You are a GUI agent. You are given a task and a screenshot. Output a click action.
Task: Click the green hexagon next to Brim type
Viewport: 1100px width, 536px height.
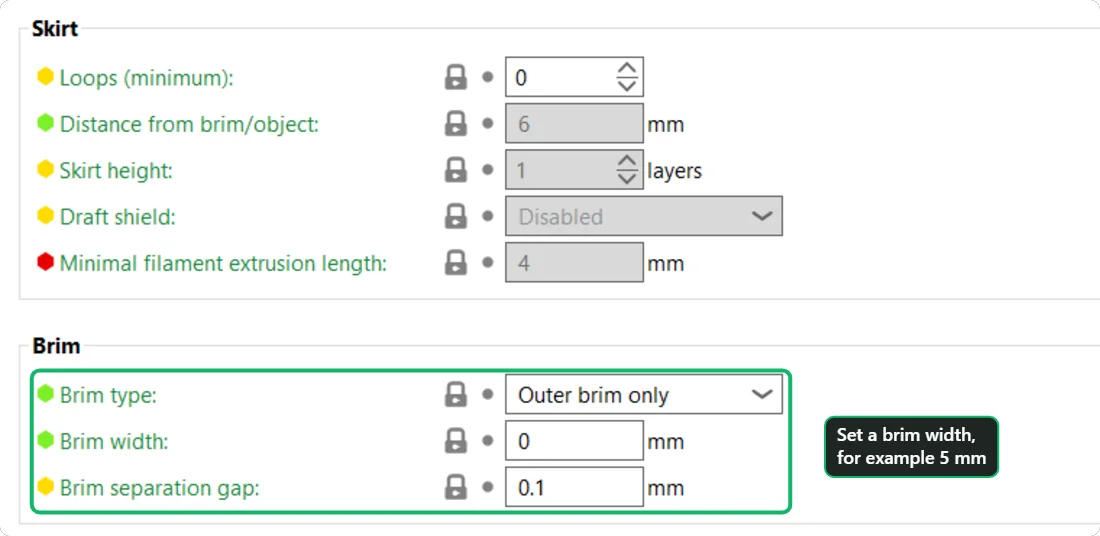tap(46, 394)
